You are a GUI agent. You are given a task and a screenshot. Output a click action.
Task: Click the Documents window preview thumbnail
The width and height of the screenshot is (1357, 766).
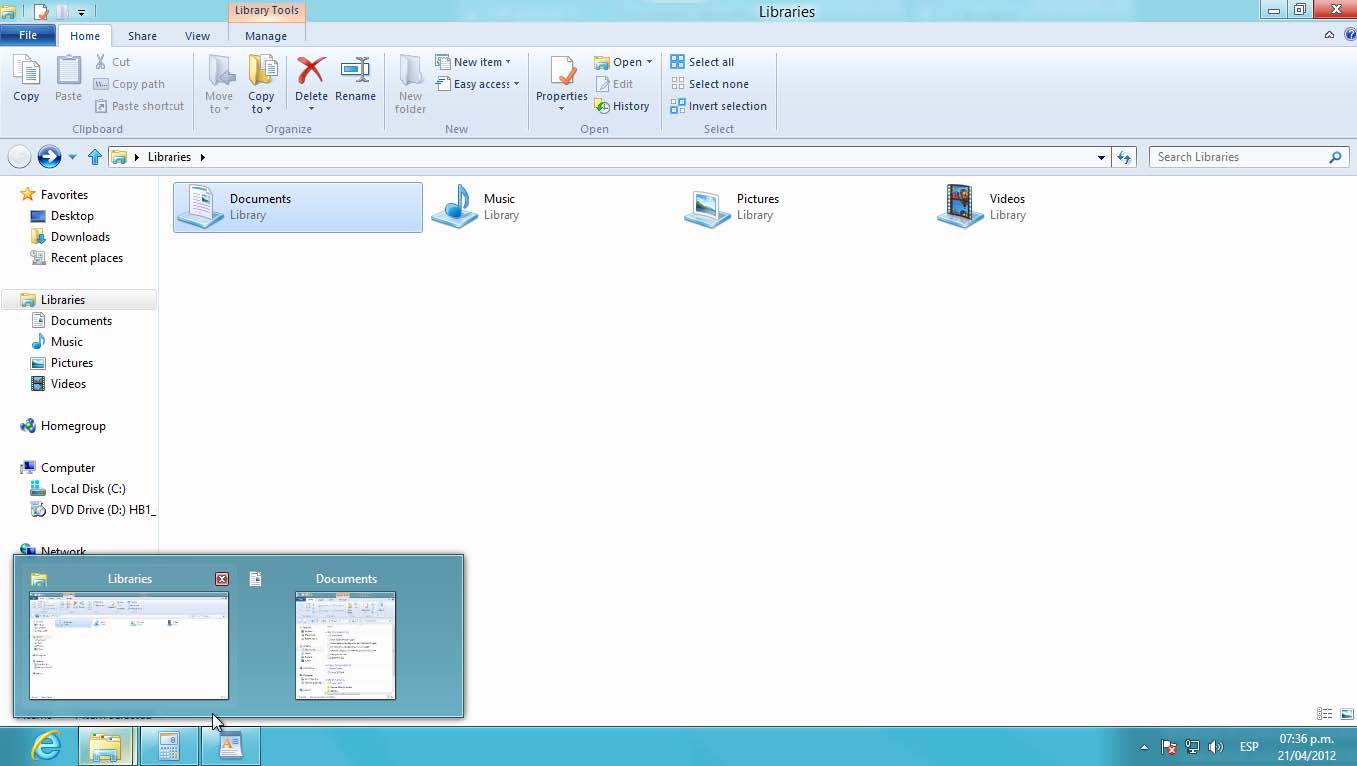pyautogui.click(x=345, y=645)
